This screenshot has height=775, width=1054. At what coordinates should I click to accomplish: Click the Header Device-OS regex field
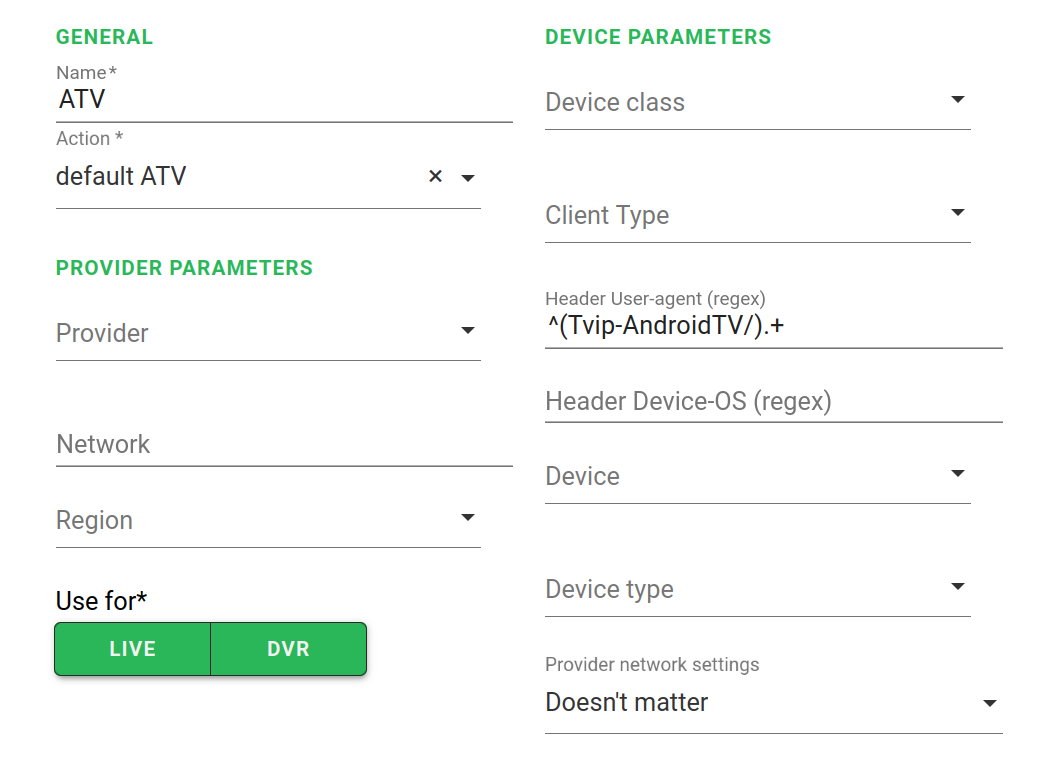(773, 402)
